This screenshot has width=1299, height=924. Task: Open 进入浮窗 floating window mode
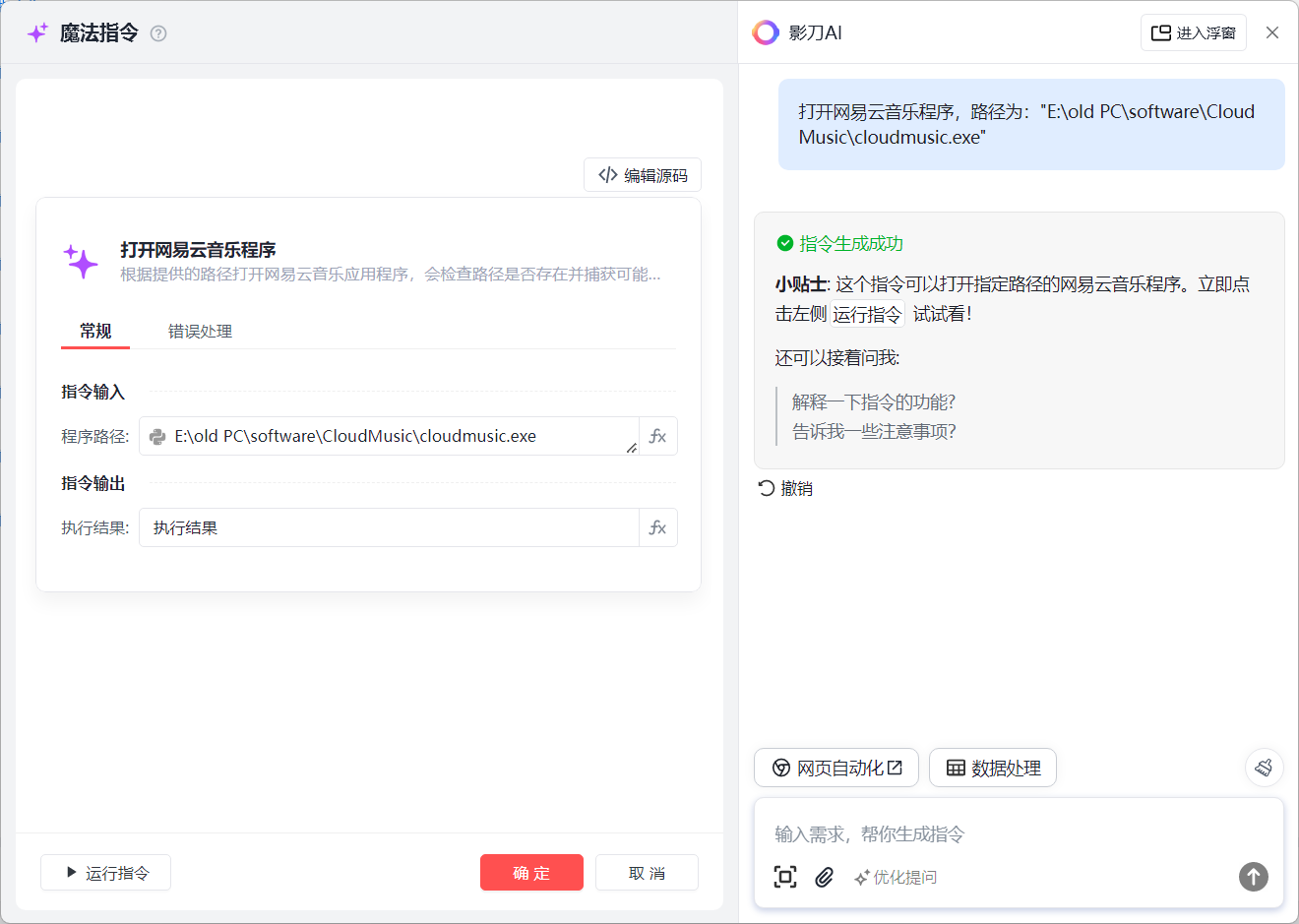click(1194, 32)
